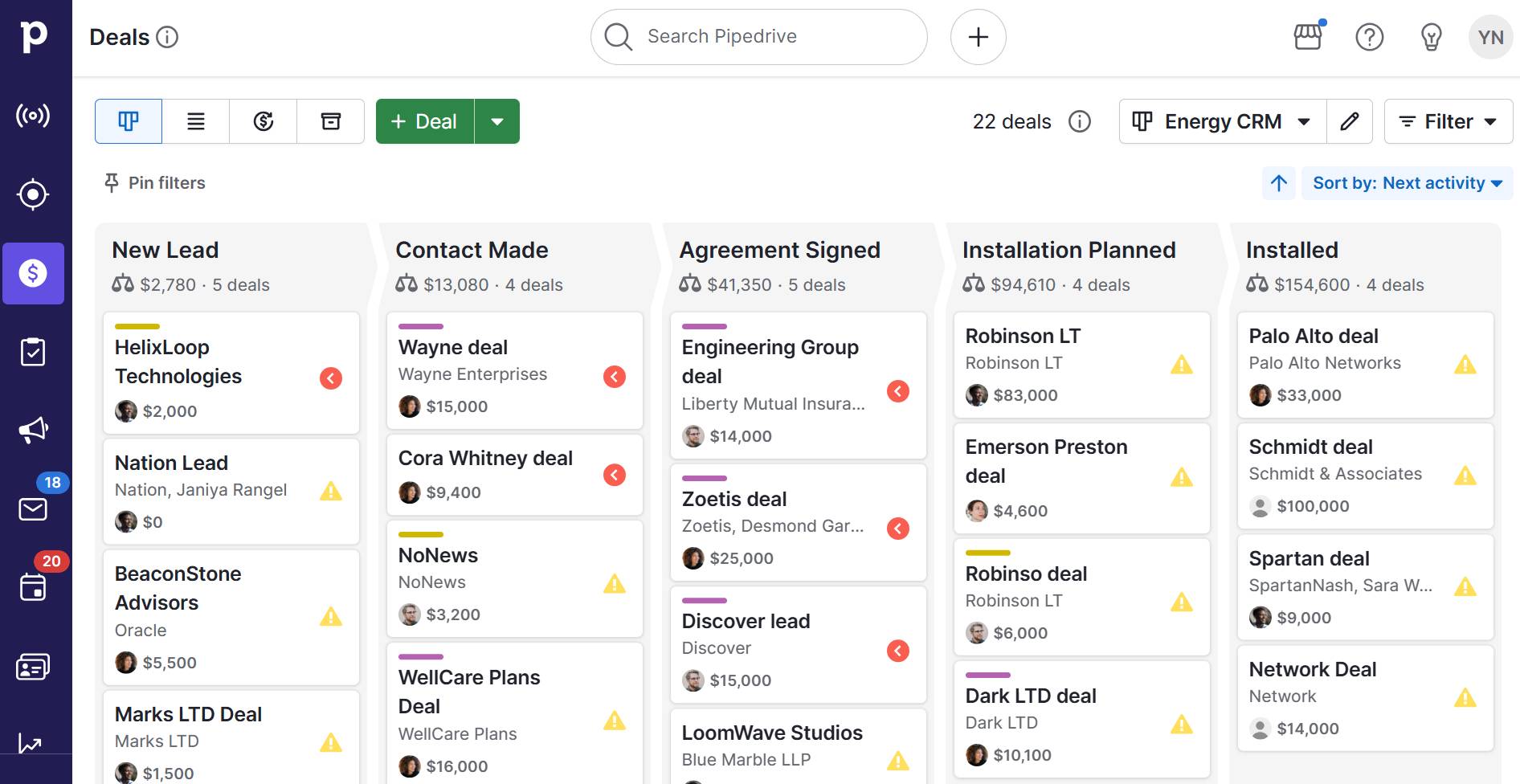
Task: Click the + Deal button
Action: [x=423, y=121]
